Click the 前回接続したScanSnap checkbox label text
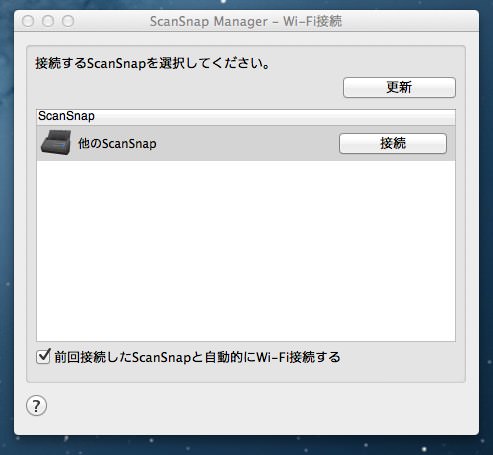 [x=197, y=357]
